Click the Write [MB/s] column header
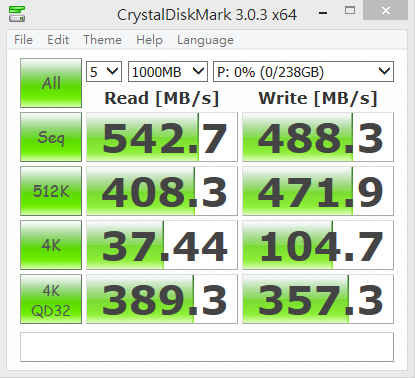 pyautogui.click(x=318, y=98)
